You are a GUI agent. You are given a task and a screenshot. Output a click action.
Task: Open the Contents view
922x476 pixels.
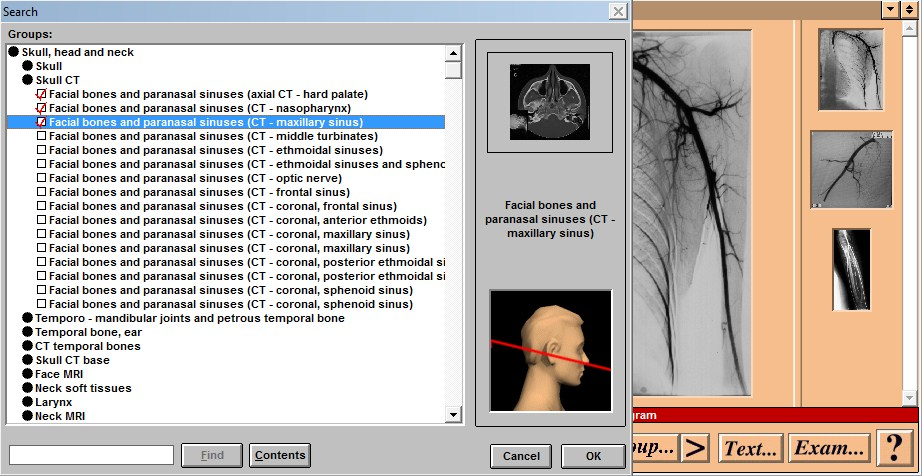click(279, 456)
